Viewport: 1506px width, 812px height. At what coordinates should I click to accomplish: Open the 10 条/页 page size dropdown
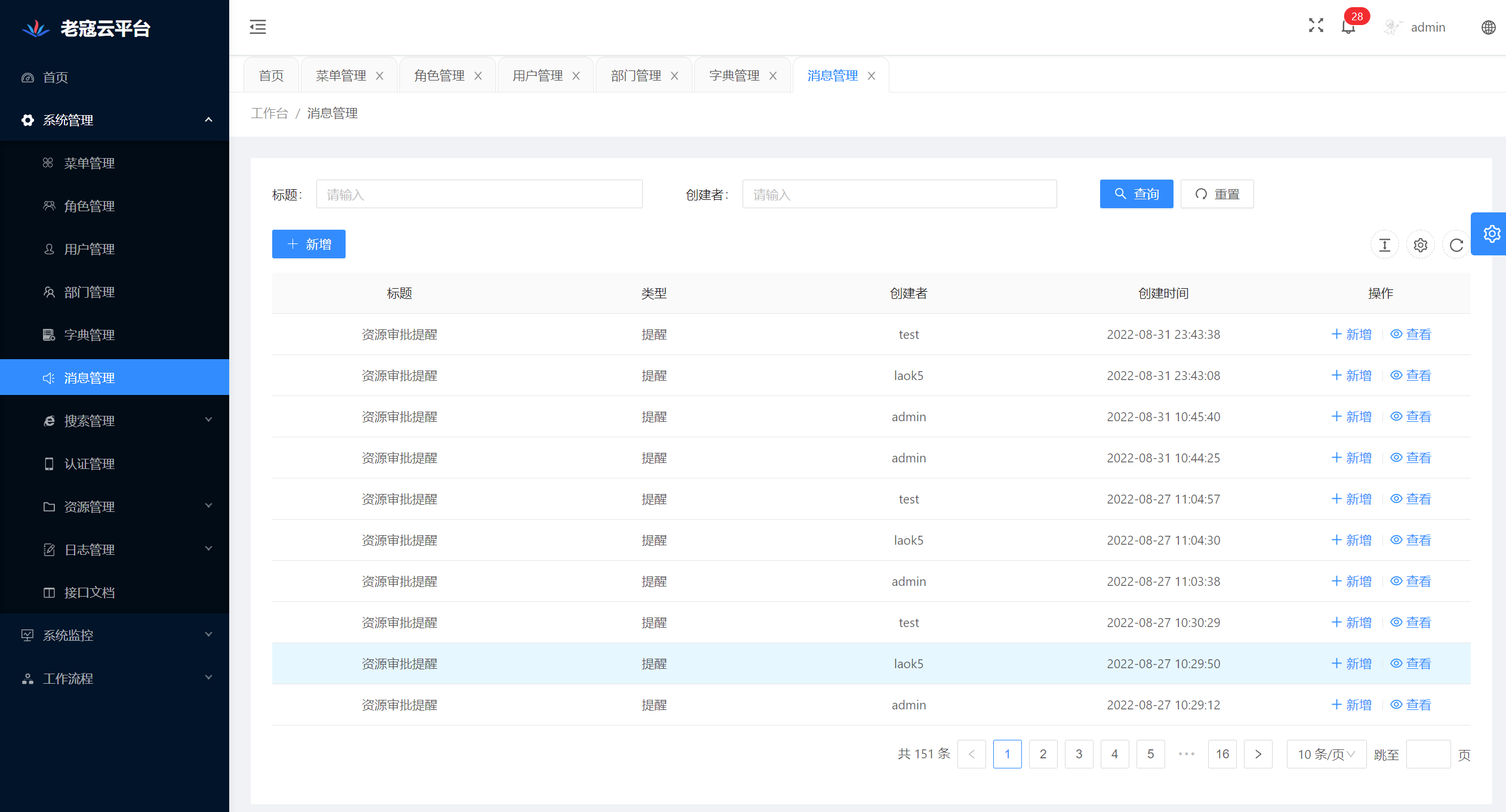(x=1326, y=754)
